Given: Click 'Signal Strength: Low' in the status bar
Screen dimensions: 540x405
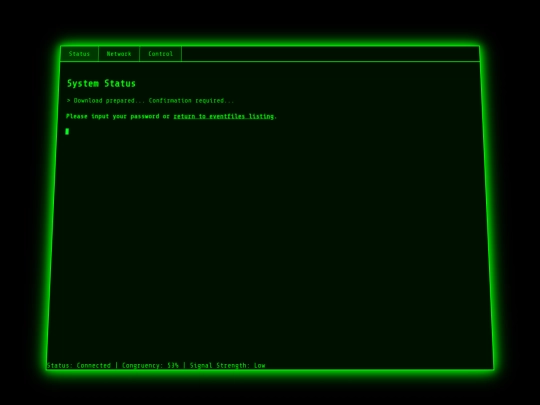Looking at the screenshot, I should coord(228,365).
